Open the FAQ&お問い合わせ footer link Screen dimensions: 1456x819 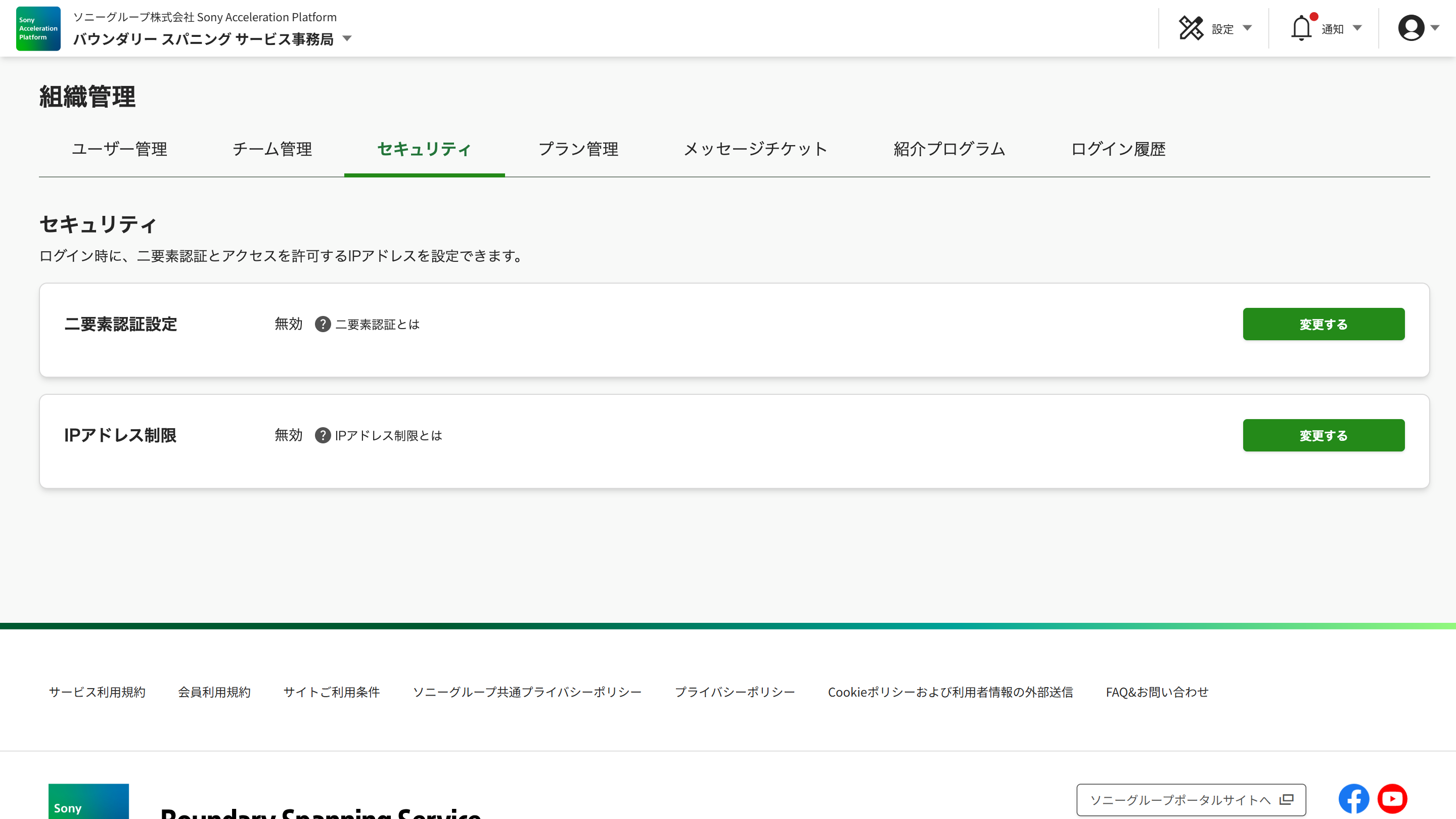point(1156,693)
